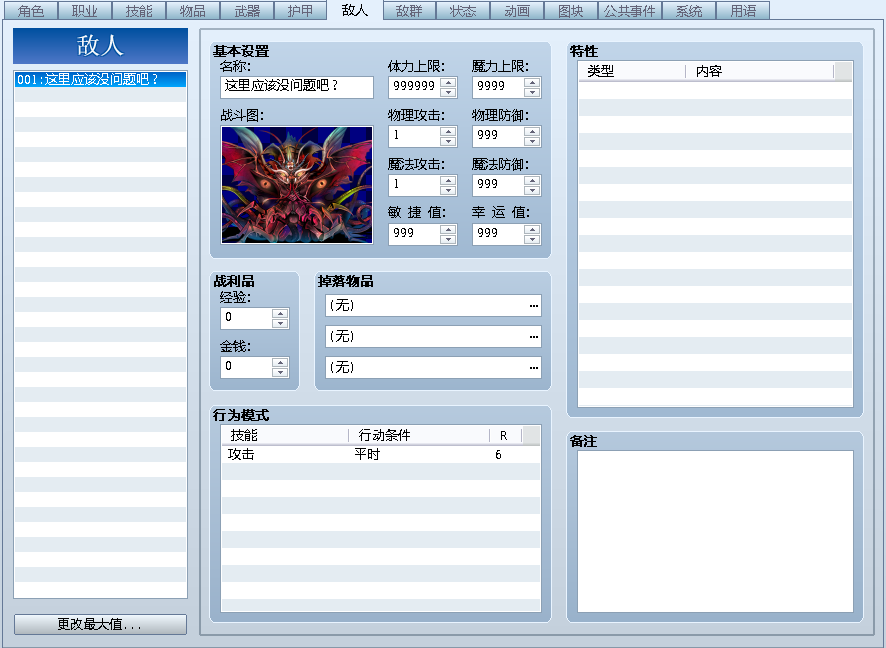Open the first 掉落物品 ellipsis picker
Screen dimensions: 886x648
(x=533, y=306)
